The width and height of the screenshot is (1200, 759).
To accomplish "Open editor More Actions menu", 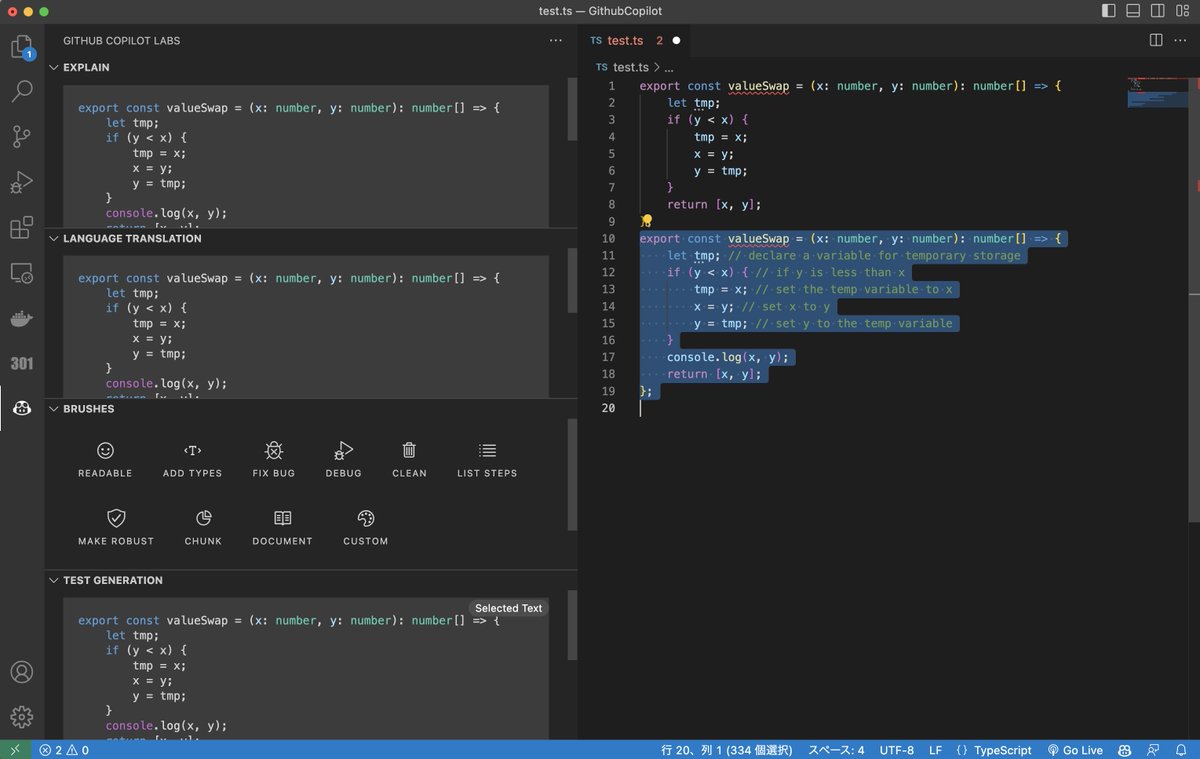I will (1182, 40).
